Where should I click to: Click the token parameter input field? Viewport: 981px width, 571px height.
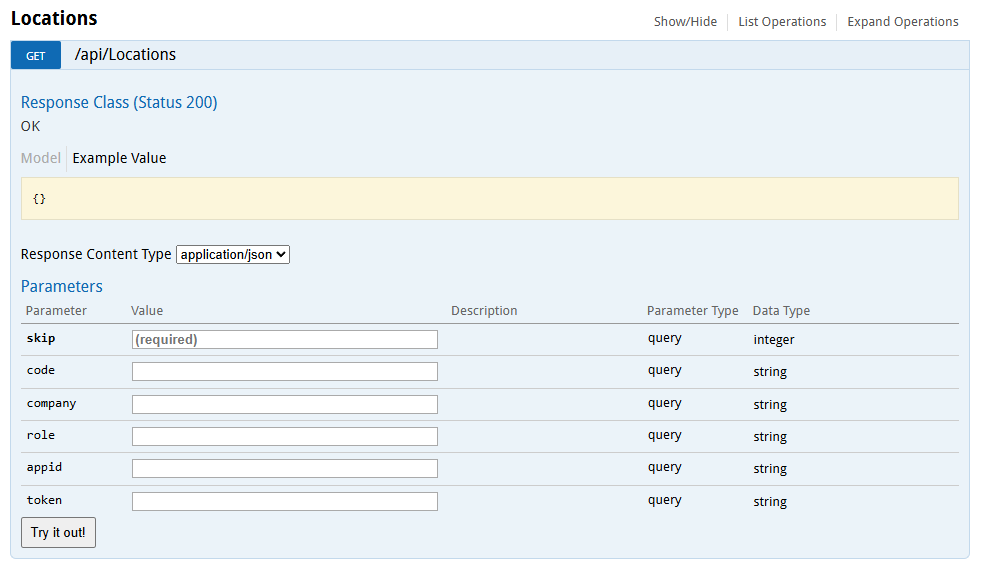click(x=285, y=501)
